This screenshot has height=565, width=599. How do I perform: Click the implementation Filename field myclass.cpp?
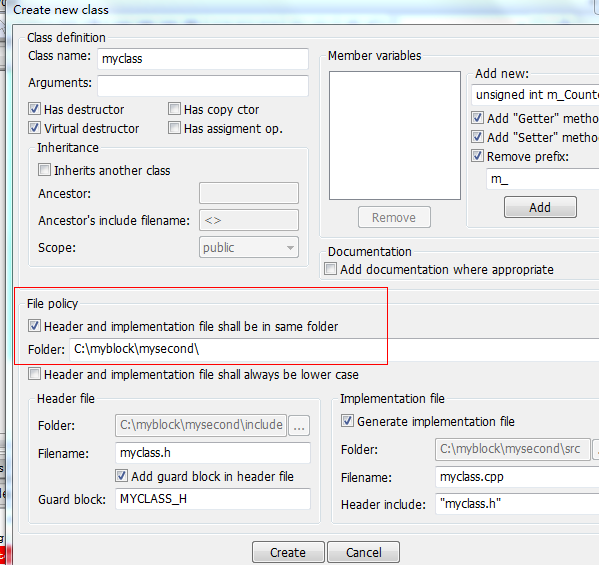pyautogui.click(x=517, y=477)
